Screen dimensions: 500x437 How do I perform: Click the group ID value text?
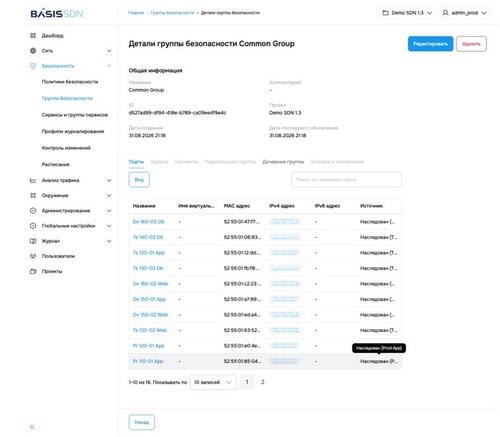177,113
